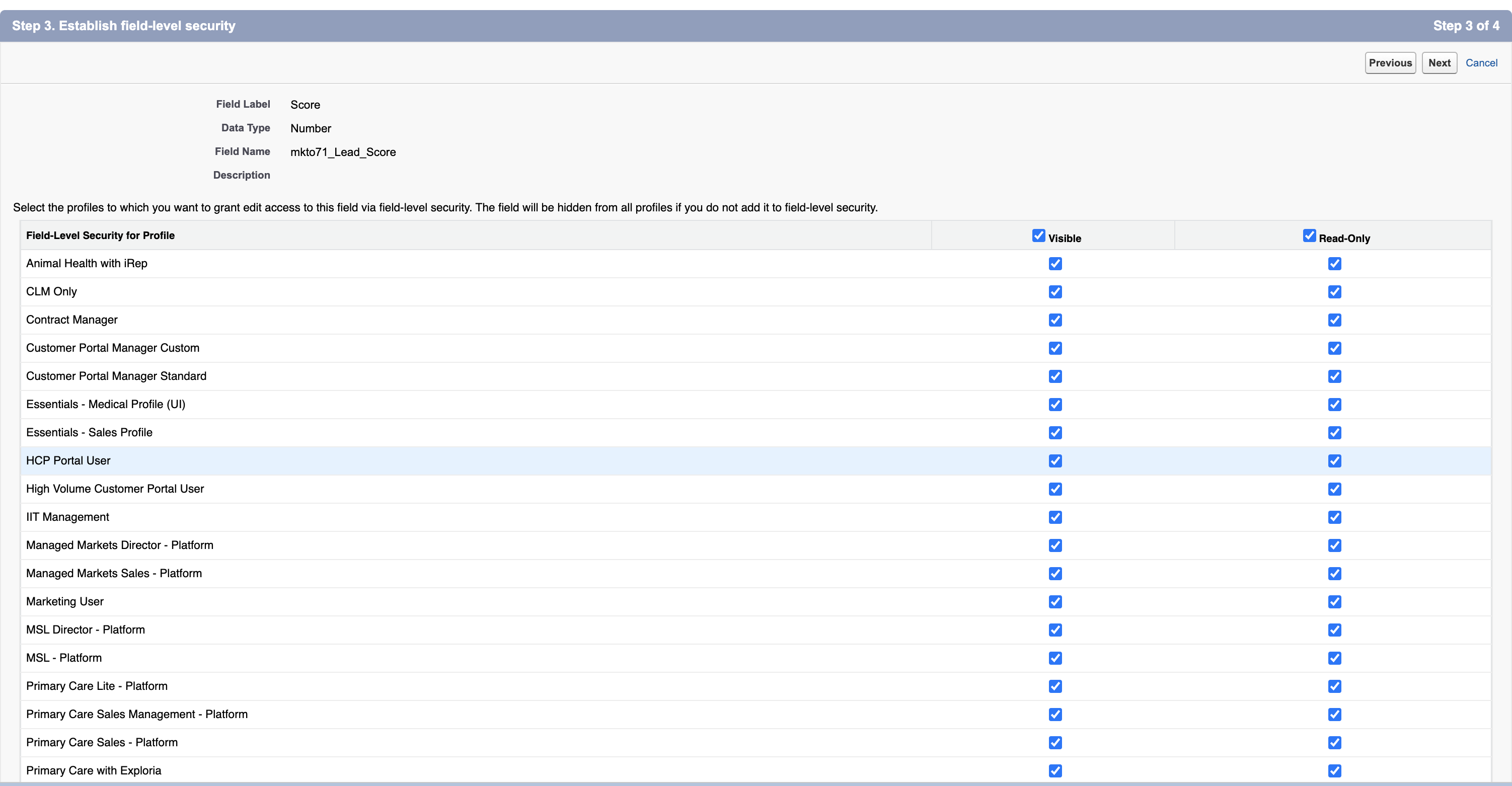Uncheck Visible for Customer Portal Manager Standard

(x=1055, y=376)
